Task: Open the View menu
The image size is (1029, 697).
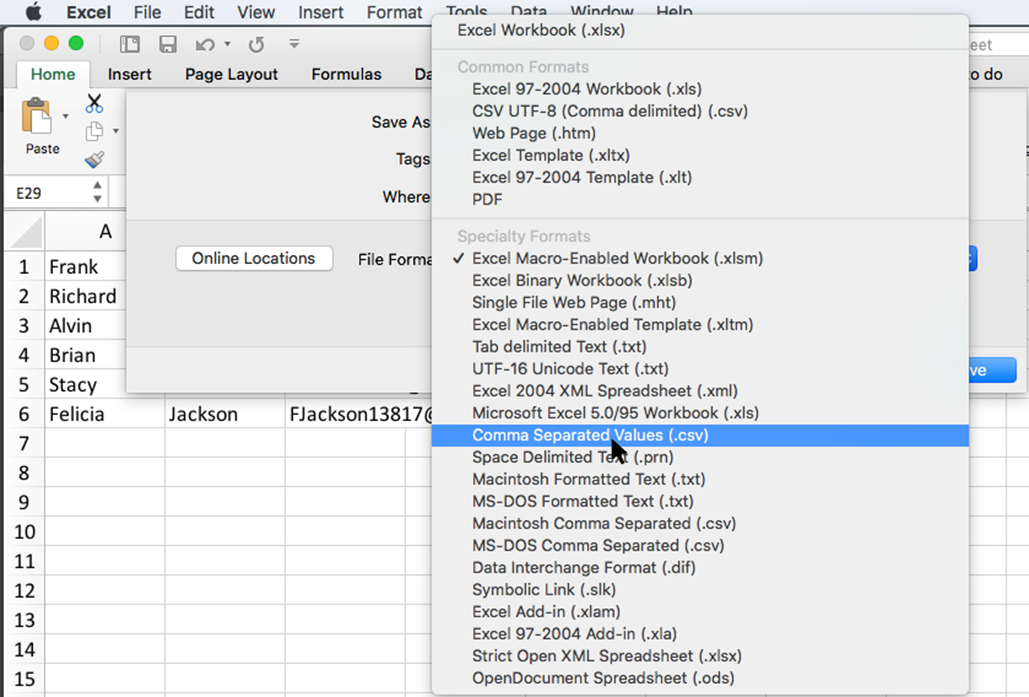Action: point(256,12)
